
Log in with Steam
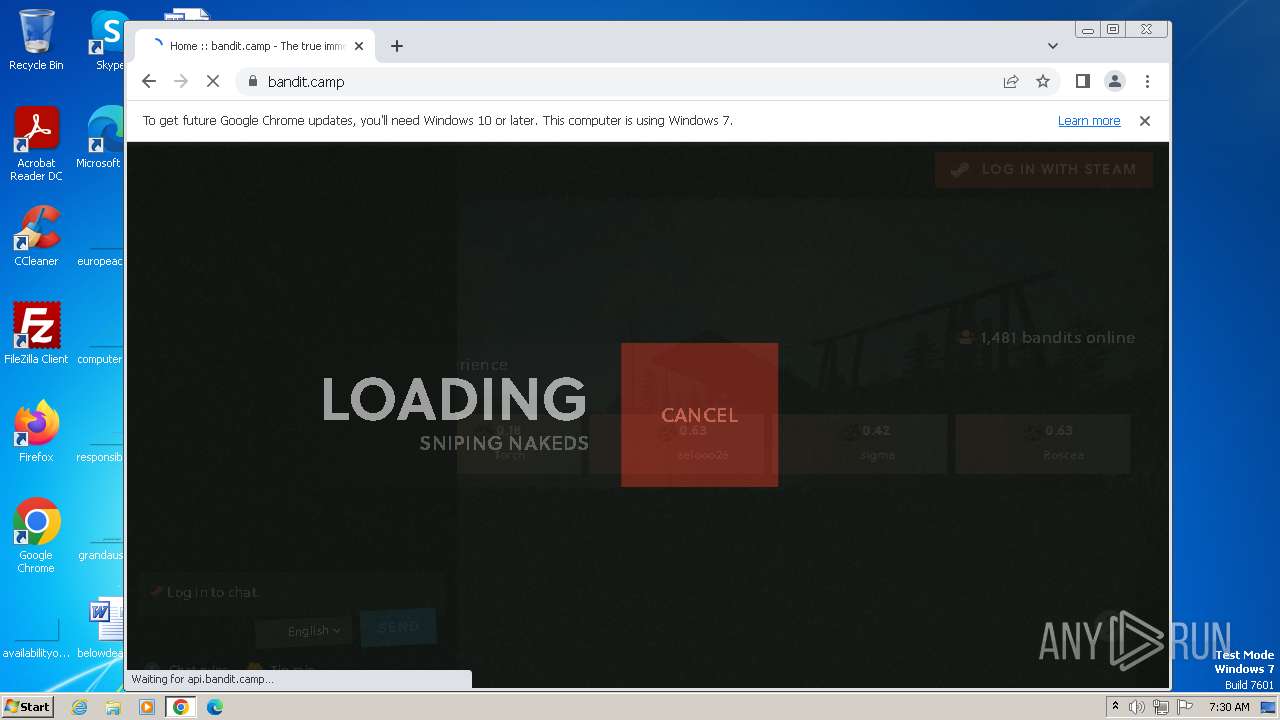1044,169
